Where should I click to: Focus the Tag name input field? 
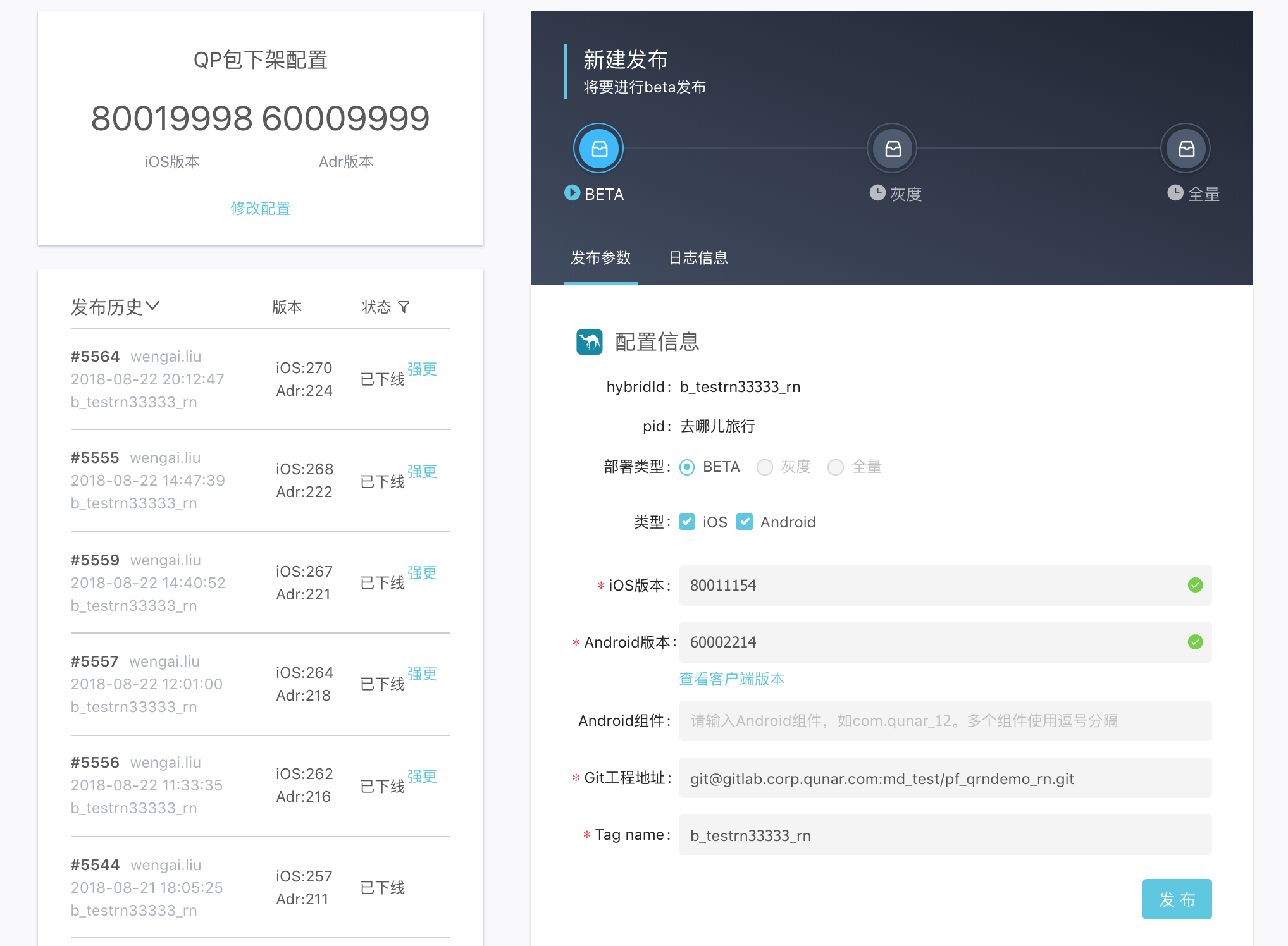click(945, 835)
